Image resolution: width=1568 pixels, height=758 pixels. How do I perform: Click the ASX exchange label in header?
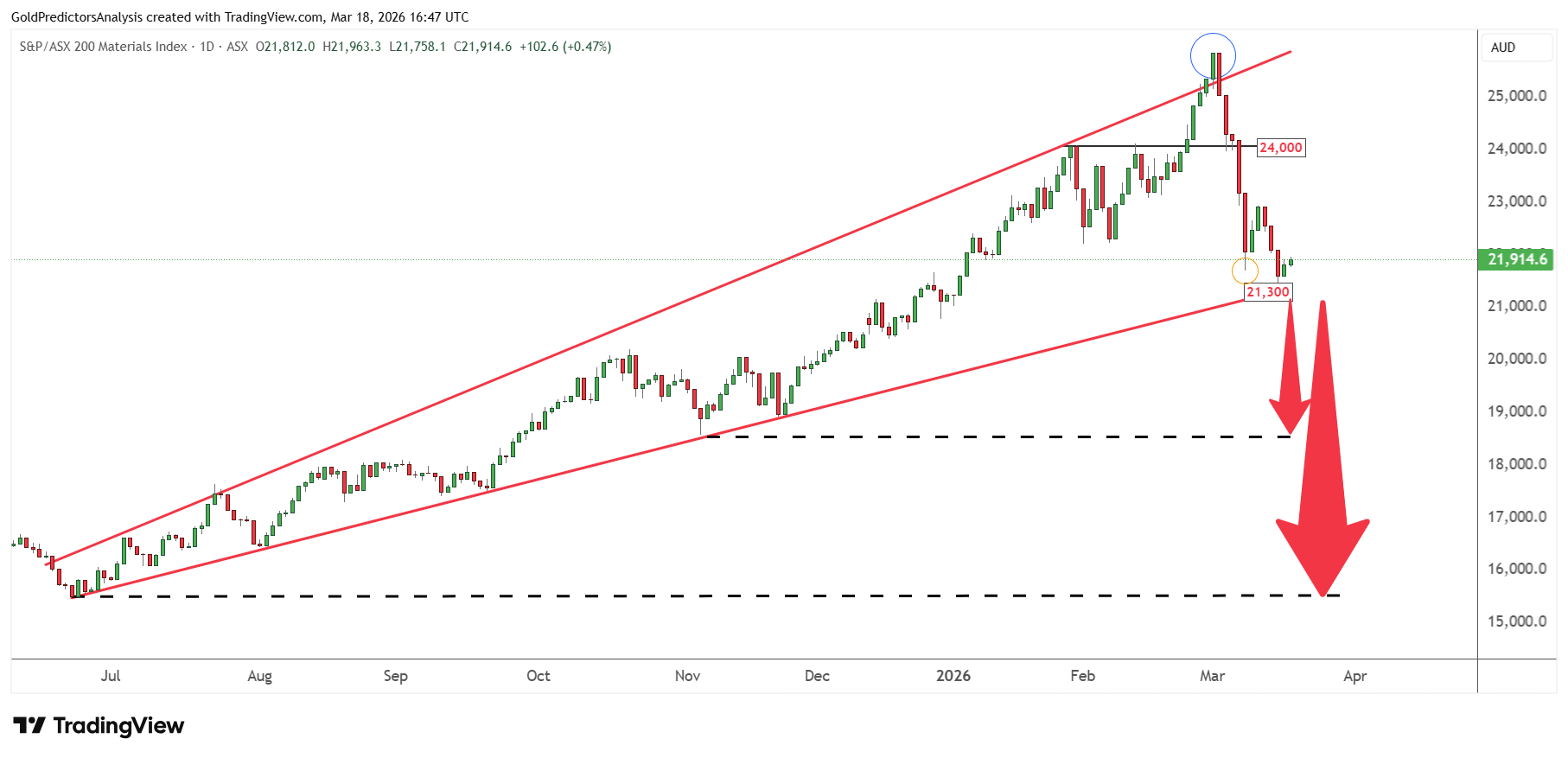point(237,47)
